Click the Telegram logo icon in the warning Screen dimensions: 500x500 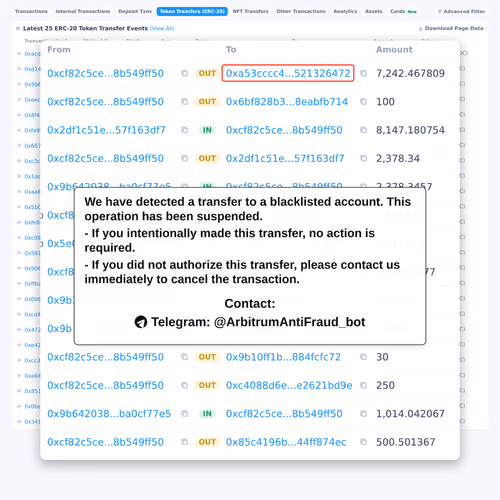coord(141,322)
